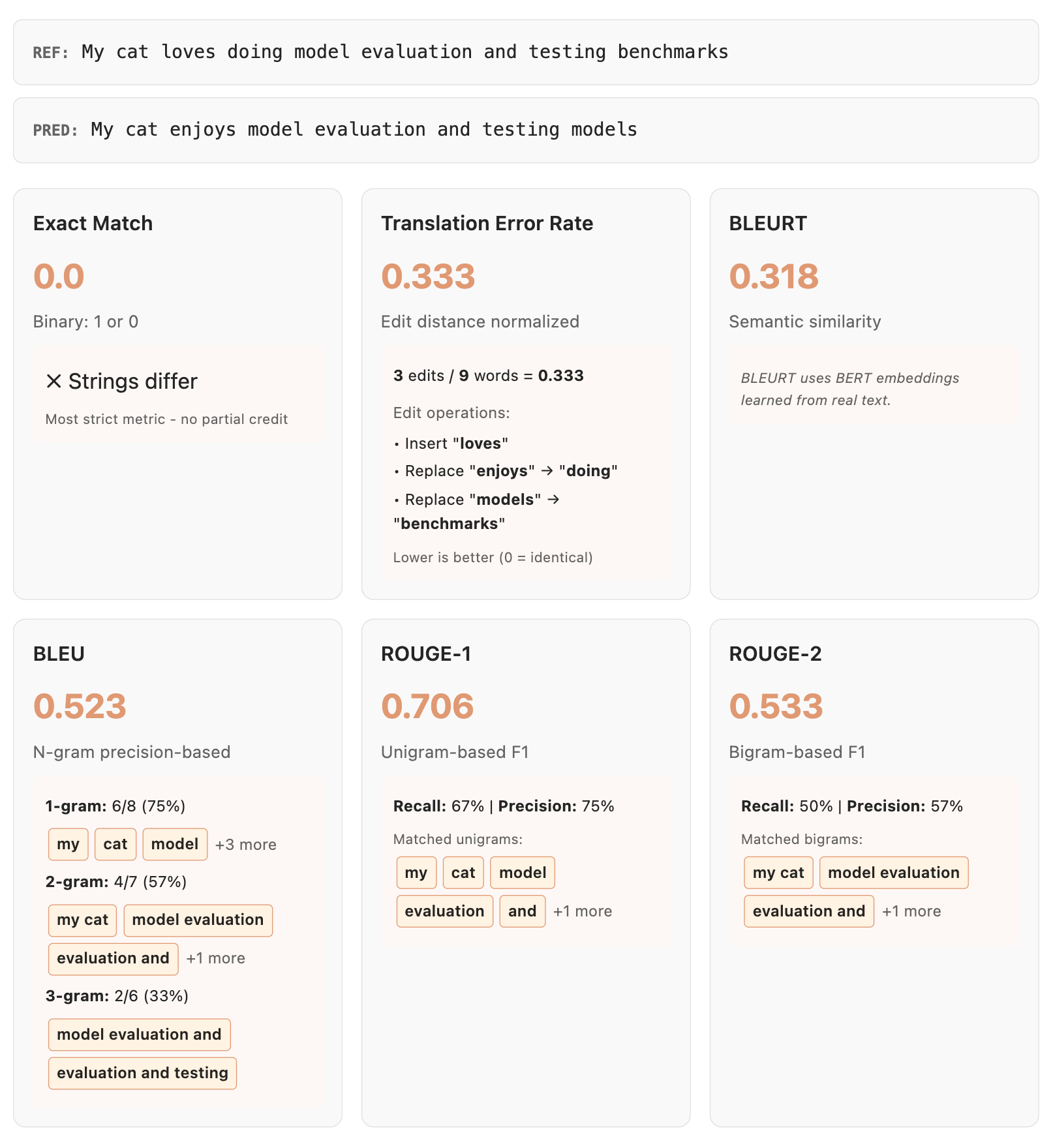Click the BLEU score value 0.523
Screen dimensions: 1053x1148
(80, 706)
